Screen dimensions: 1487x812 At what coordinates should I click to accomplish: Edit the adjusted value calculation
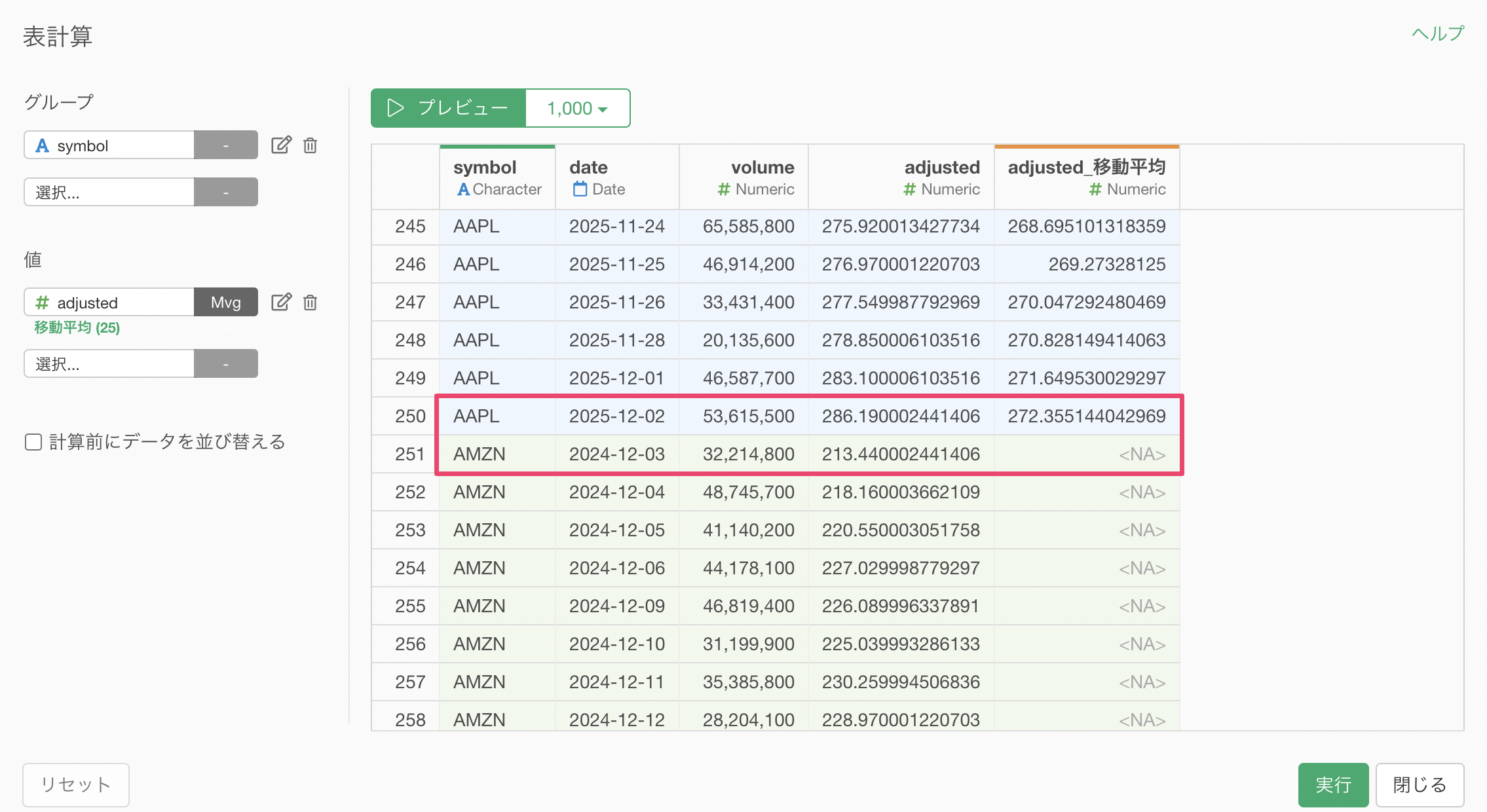click(281, 302)
